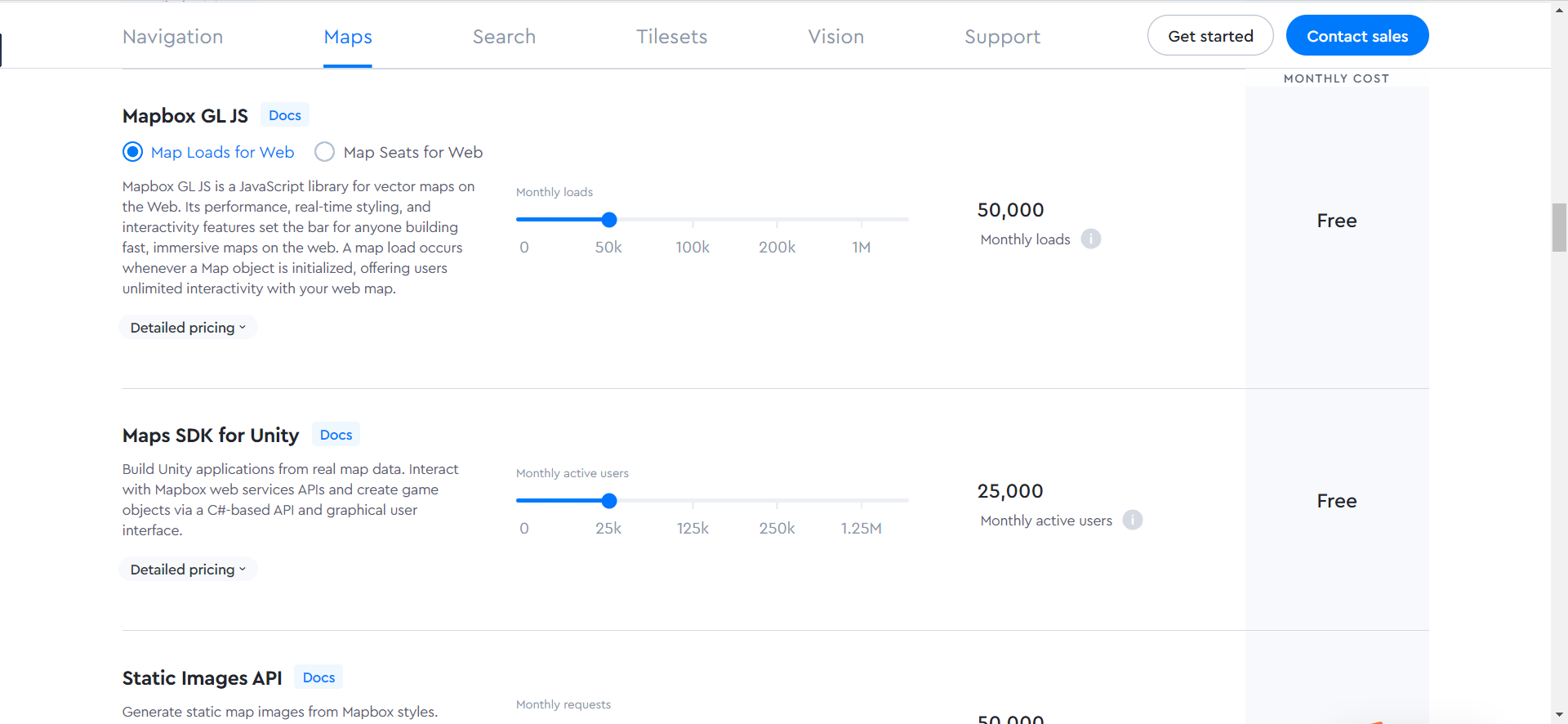Click the page vertical scrollbar thumb
Viewport: 1568px width, 724px height.
tap(1559, 228)
